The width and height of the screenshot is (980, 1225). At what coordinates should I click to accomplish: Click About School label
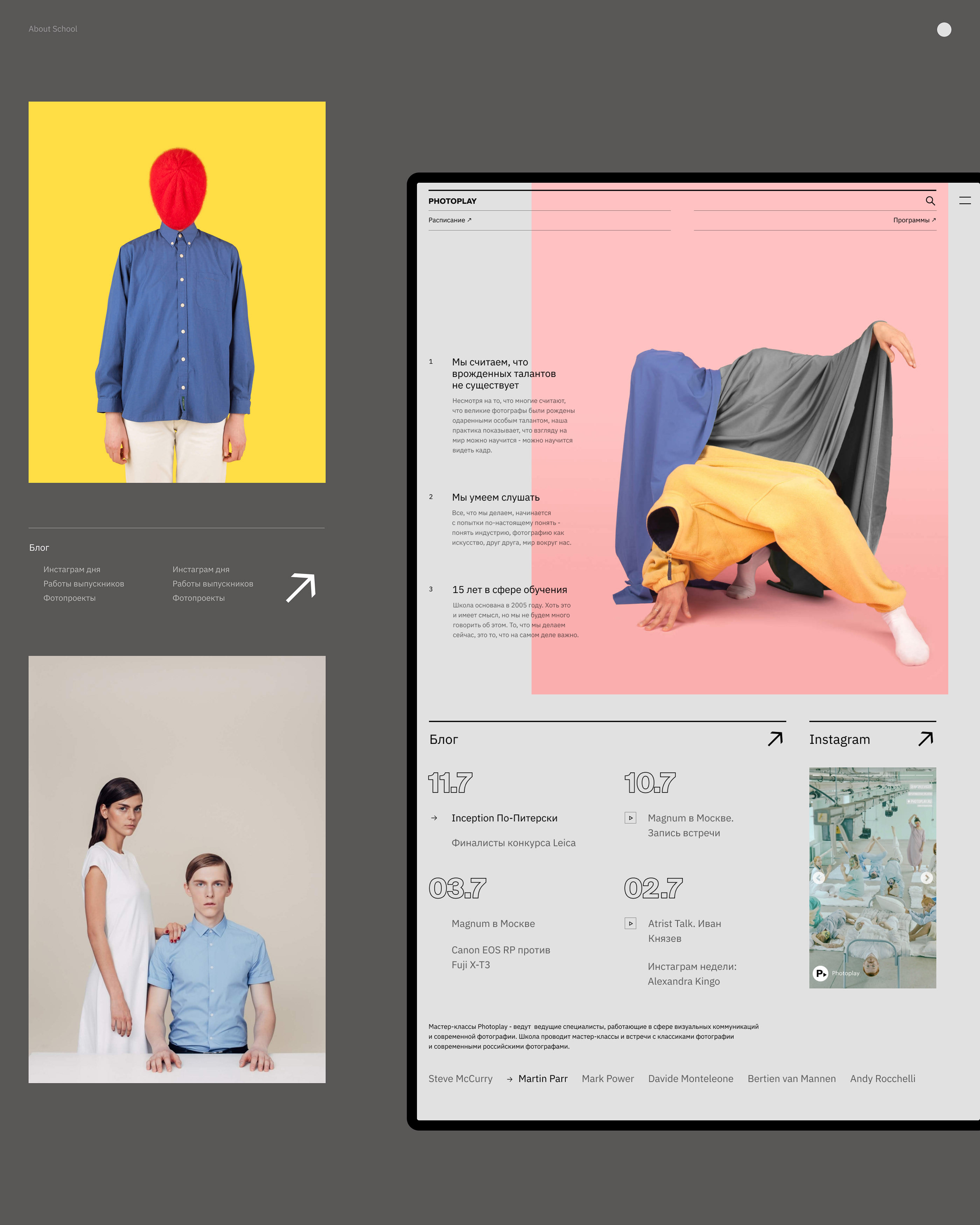53,29
